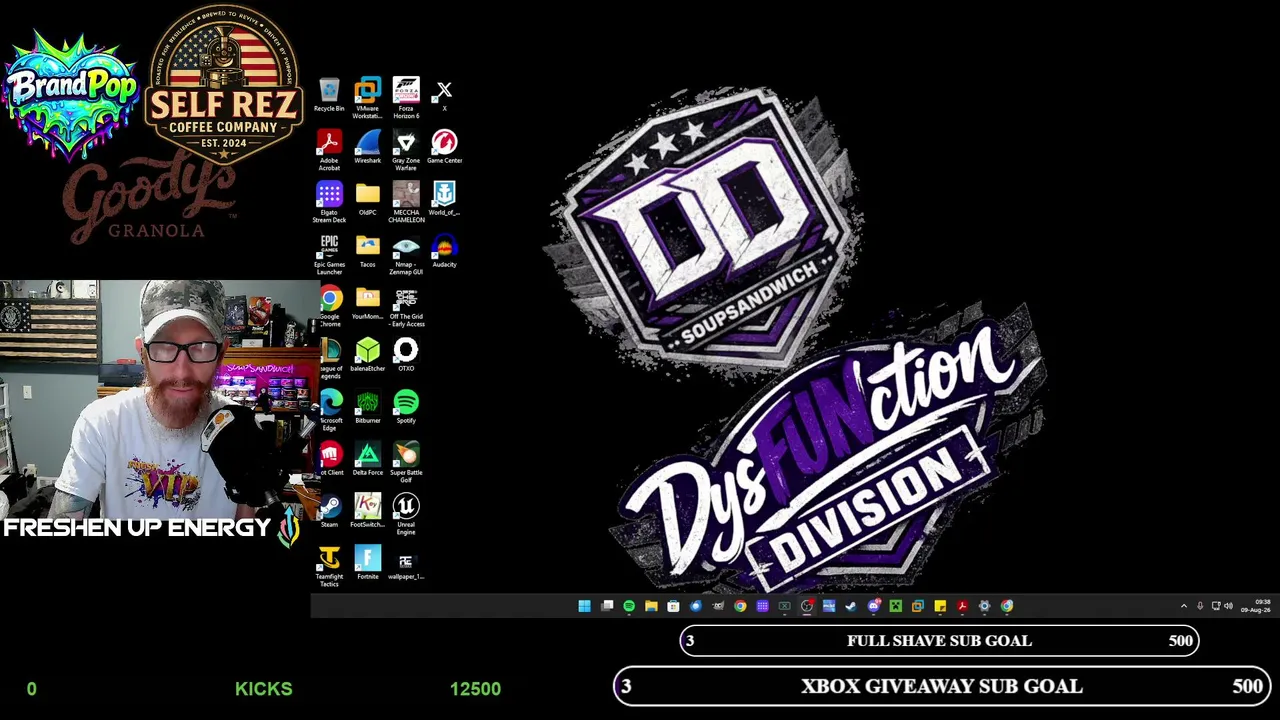Open the OTXO game shortcut

tap(406, 356)
